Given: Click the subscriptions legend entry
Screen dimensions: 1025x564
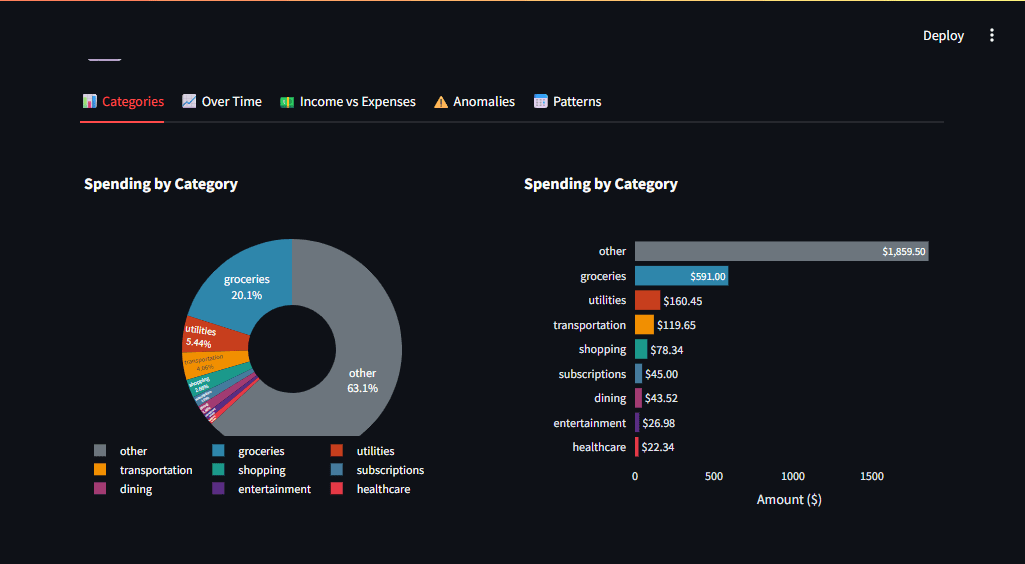Looking at the screenshot, I should [x=389, y=470].
